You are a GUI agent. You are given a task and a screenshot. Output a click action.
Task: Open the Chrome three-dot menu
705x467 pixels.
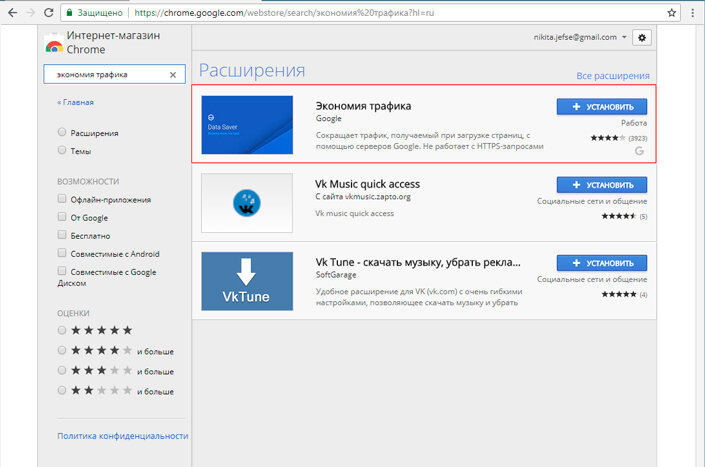pyautogui.click(x=693, y=13)
